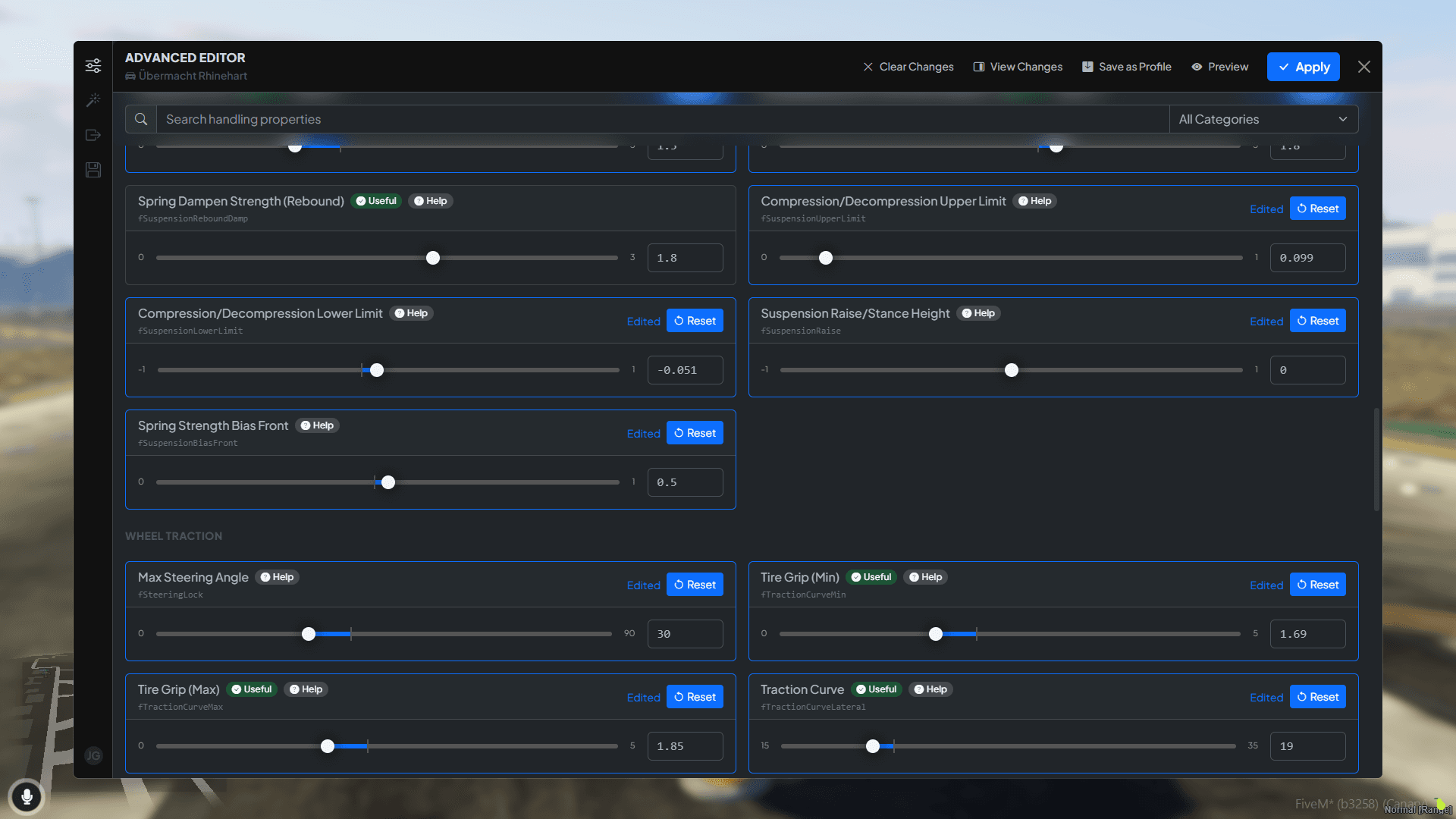Select the magic wand icon in sidebar
Image resolution: width=1456 pixels, height=819 pixels.
coord(93,99)
